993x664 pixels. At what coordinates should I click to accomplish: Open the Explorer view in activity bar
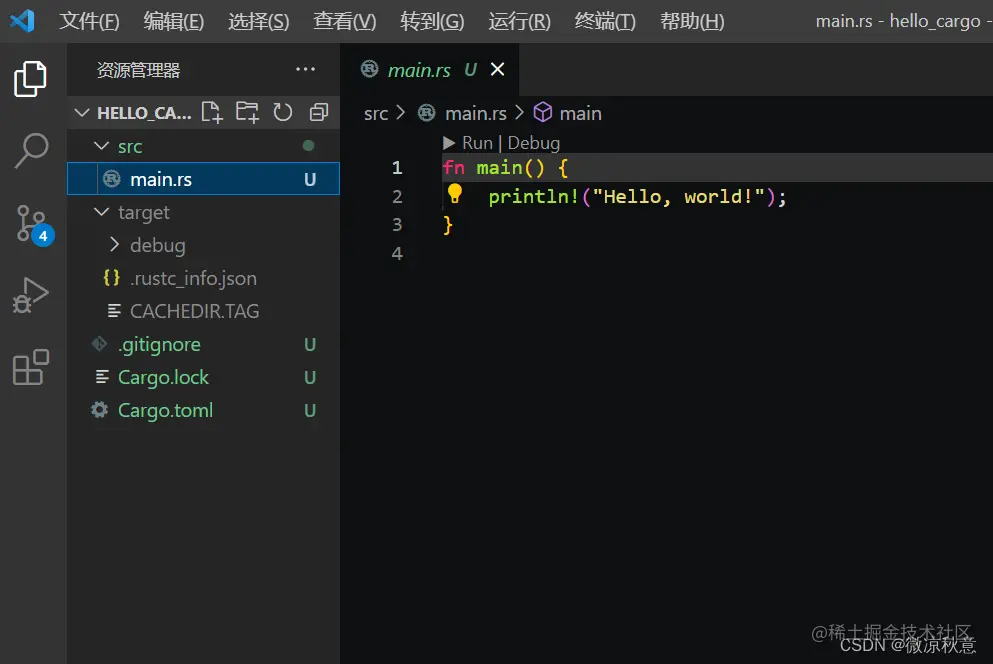pyautogui.click(x=30, y=79)
